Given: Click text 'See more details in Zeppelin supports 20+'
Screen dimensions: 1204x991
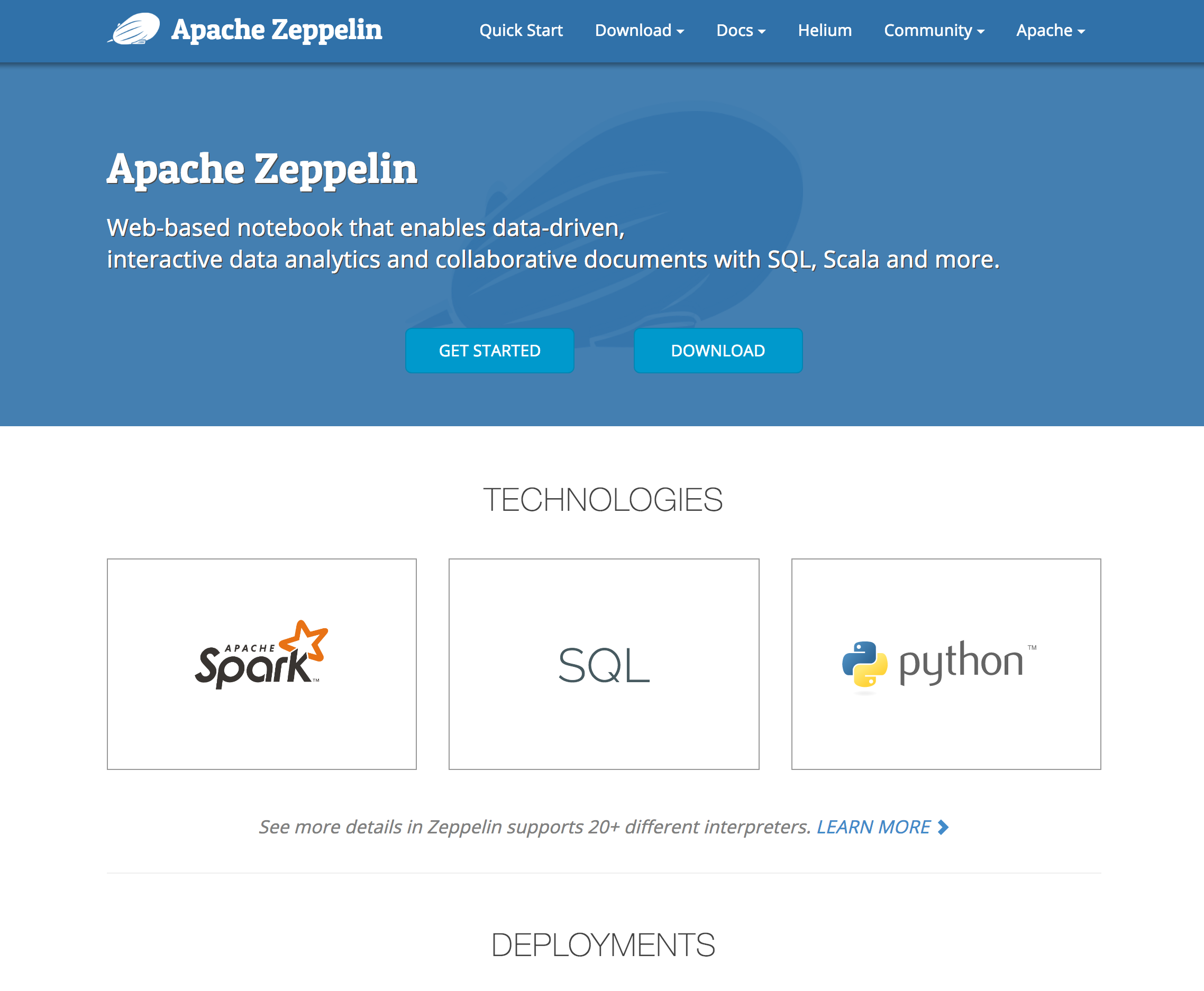Looking at the screenshot, I should pos(440,827).
